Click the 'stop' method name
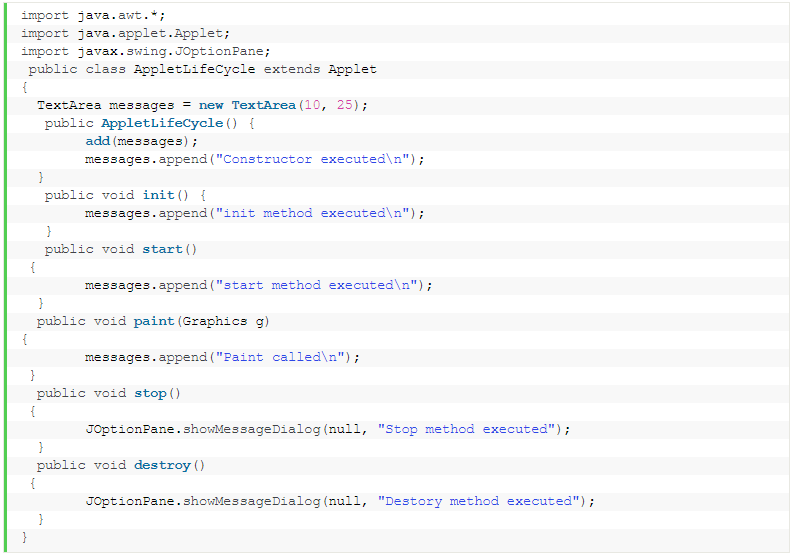This screenshot has width=791, height=556. click(150, 394)
